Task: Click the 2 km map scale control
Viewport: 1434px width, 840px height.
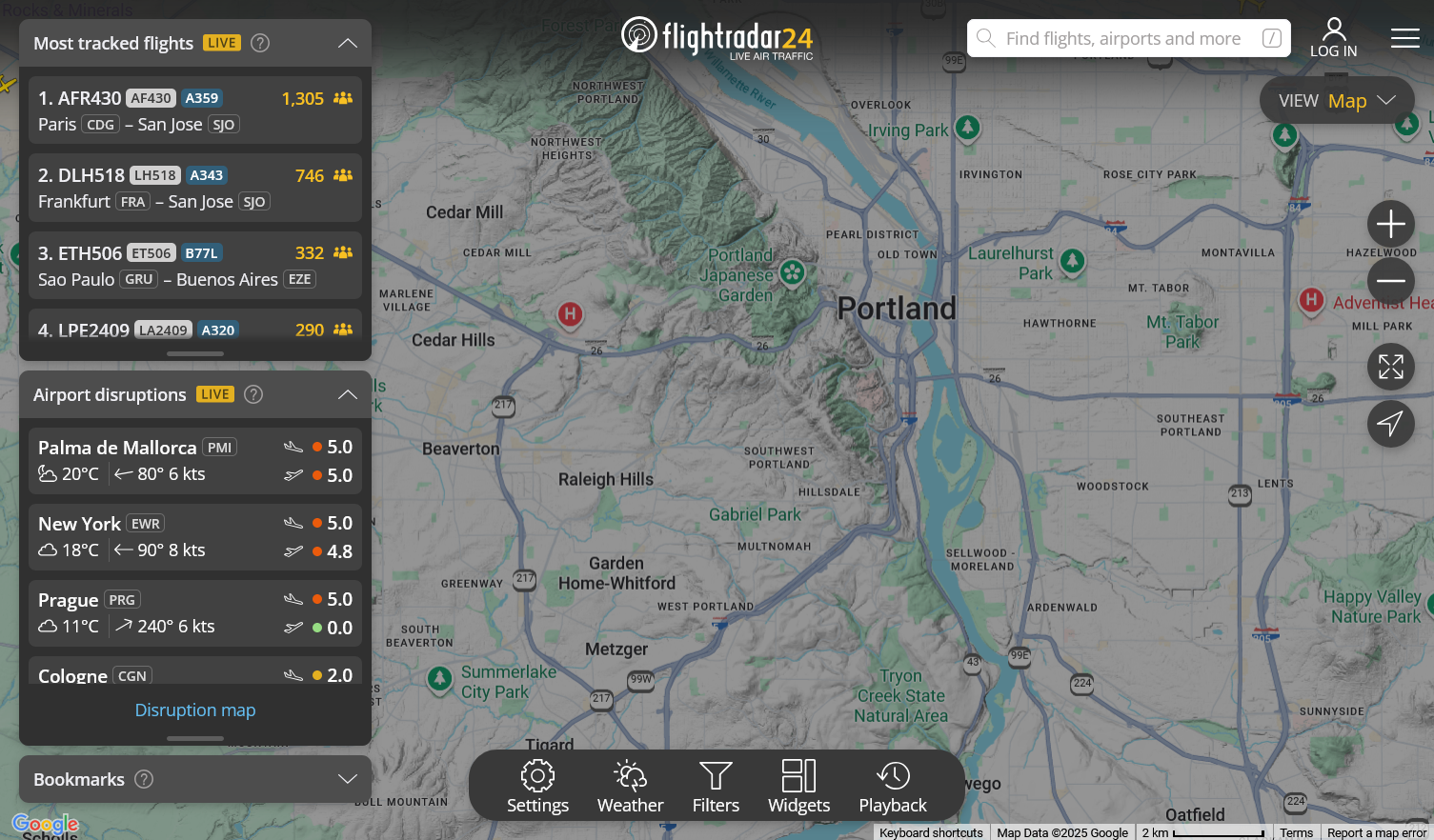Action: point(1203,832)
